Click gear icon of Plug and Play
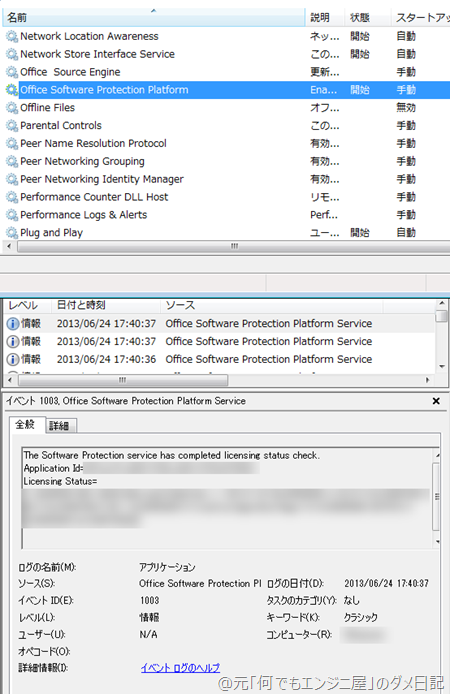The width and height of the screenshot is (450, 694). [12, 232]
